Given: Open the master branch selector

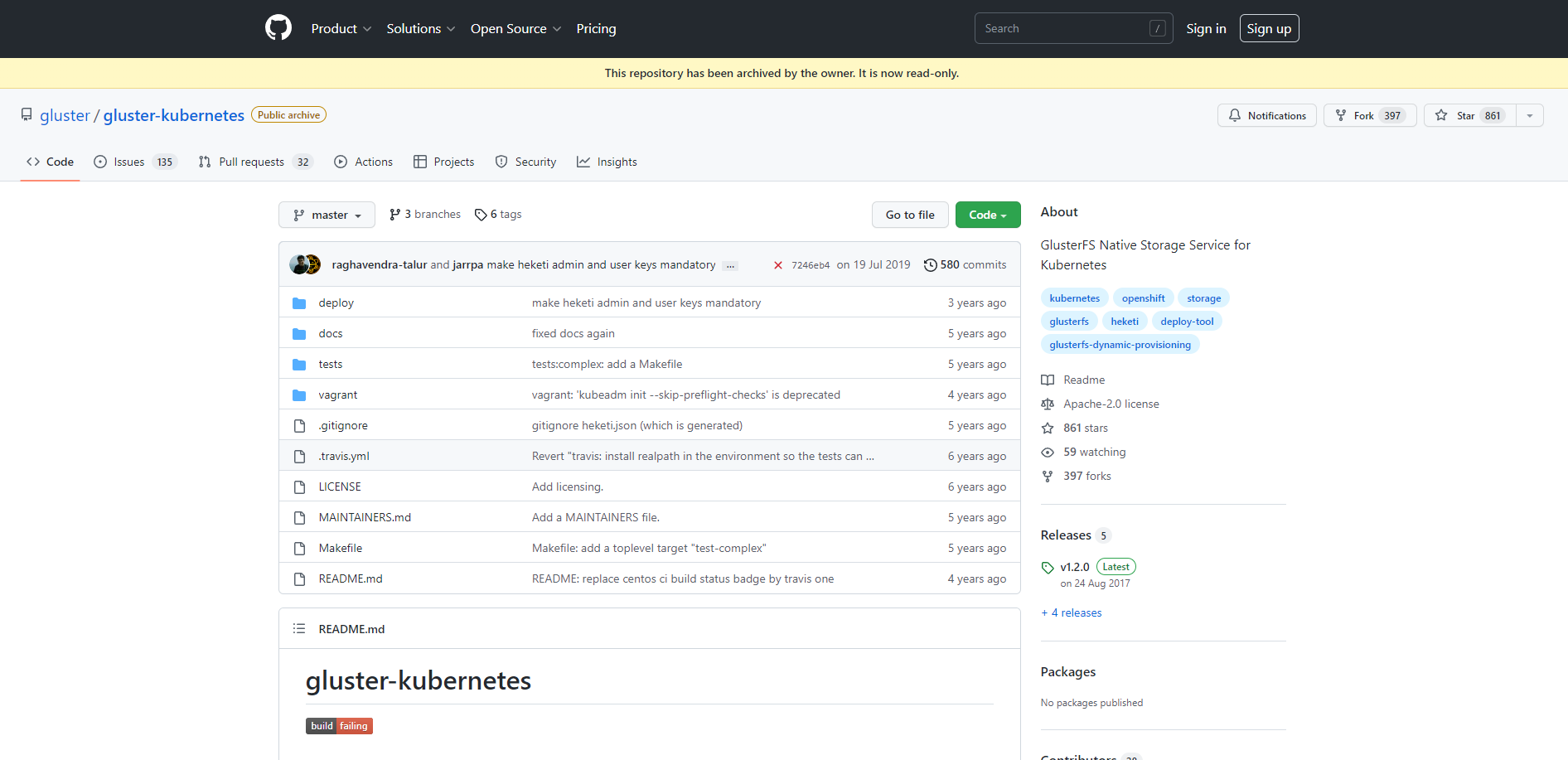Looking at the screenshot, I should click(327, 215).
